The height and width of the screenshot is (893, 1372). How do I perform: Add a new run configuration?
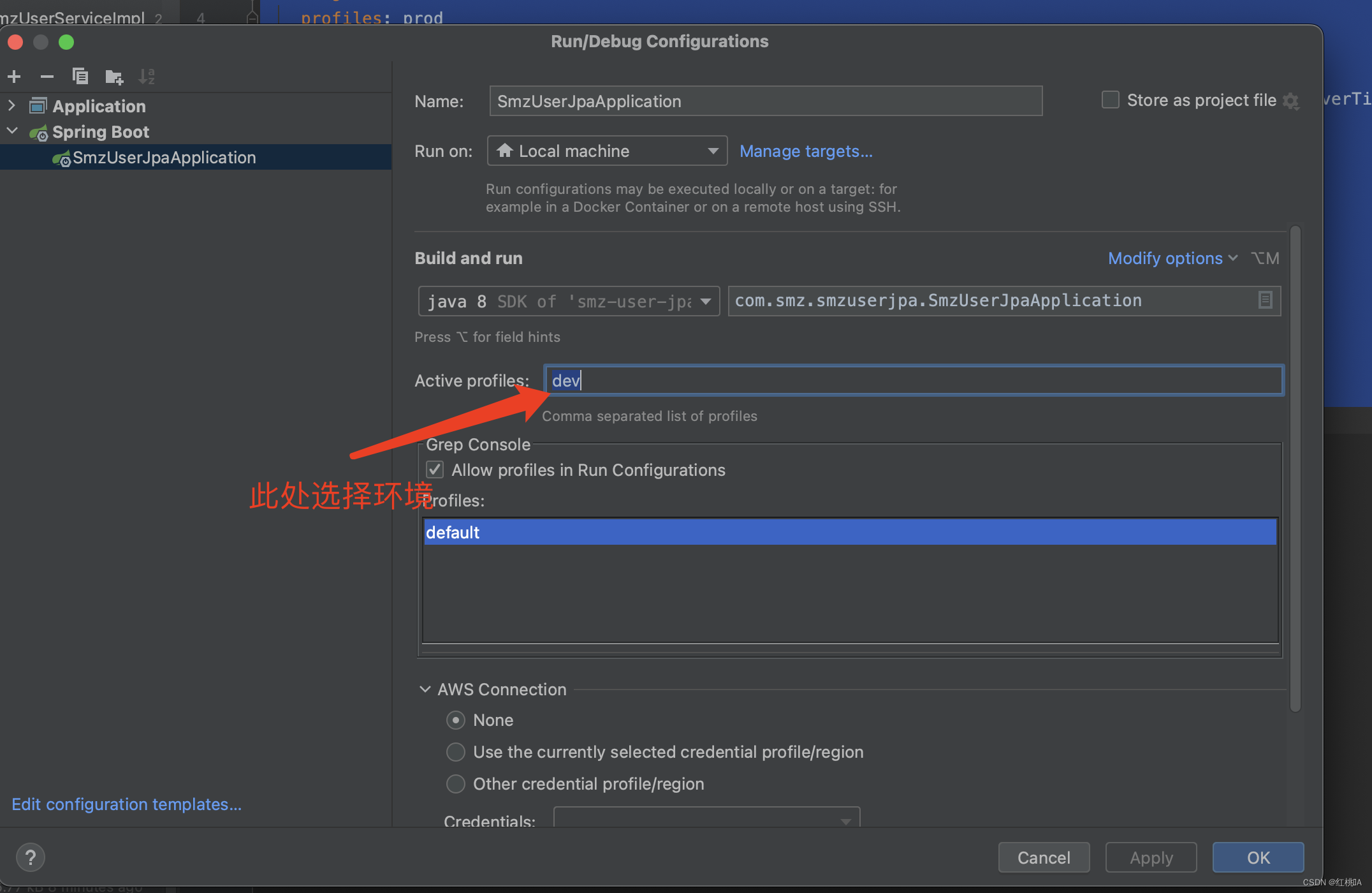coord(14,76)
